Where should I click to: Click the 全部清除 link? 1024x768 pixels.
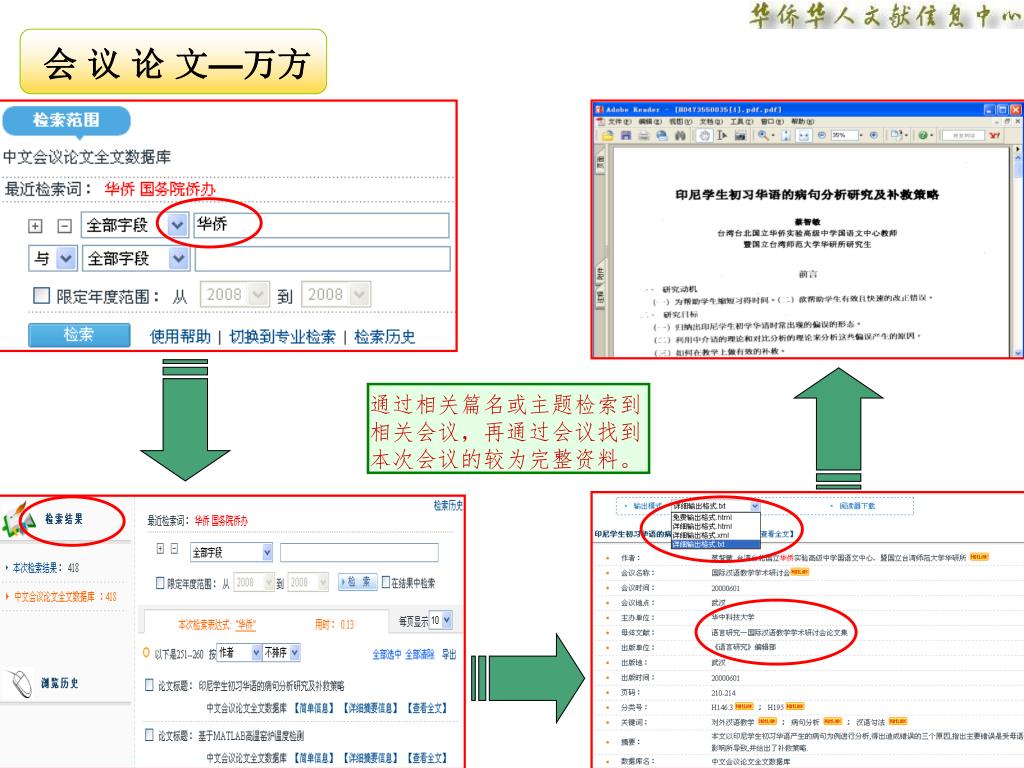[x=419, y=654]
